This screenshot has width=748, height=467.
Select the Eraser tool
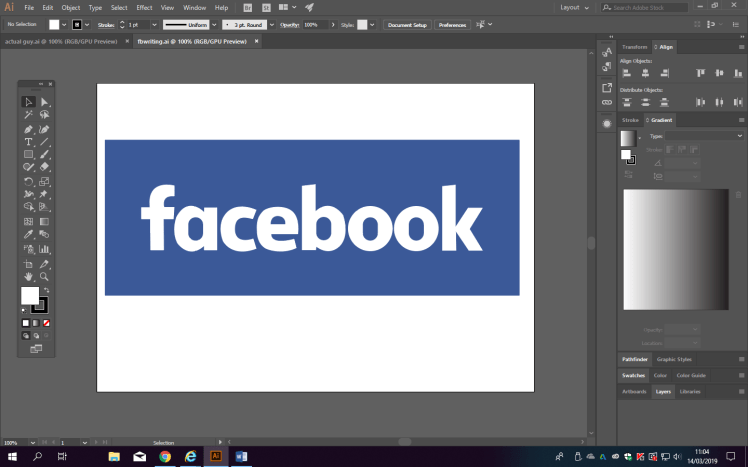click(44, 166)
